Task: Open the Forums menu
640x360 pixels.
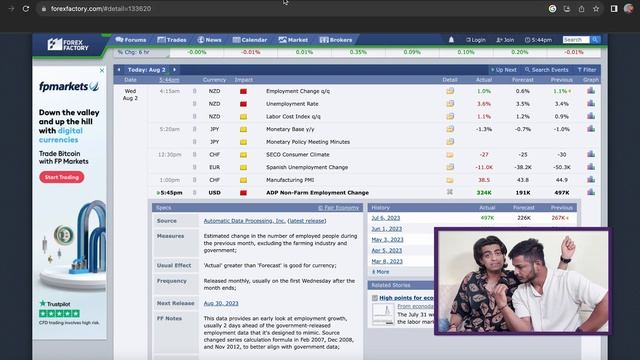Action: coord(131,40)
